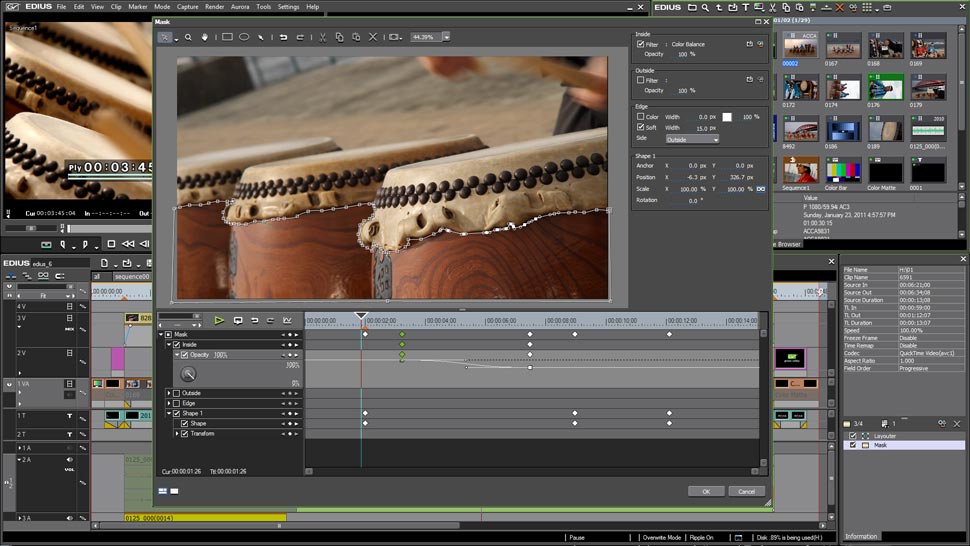Play the mask keyframe timeline preview
The width and height of the screenshot is (970, 546).
point(219,320)
